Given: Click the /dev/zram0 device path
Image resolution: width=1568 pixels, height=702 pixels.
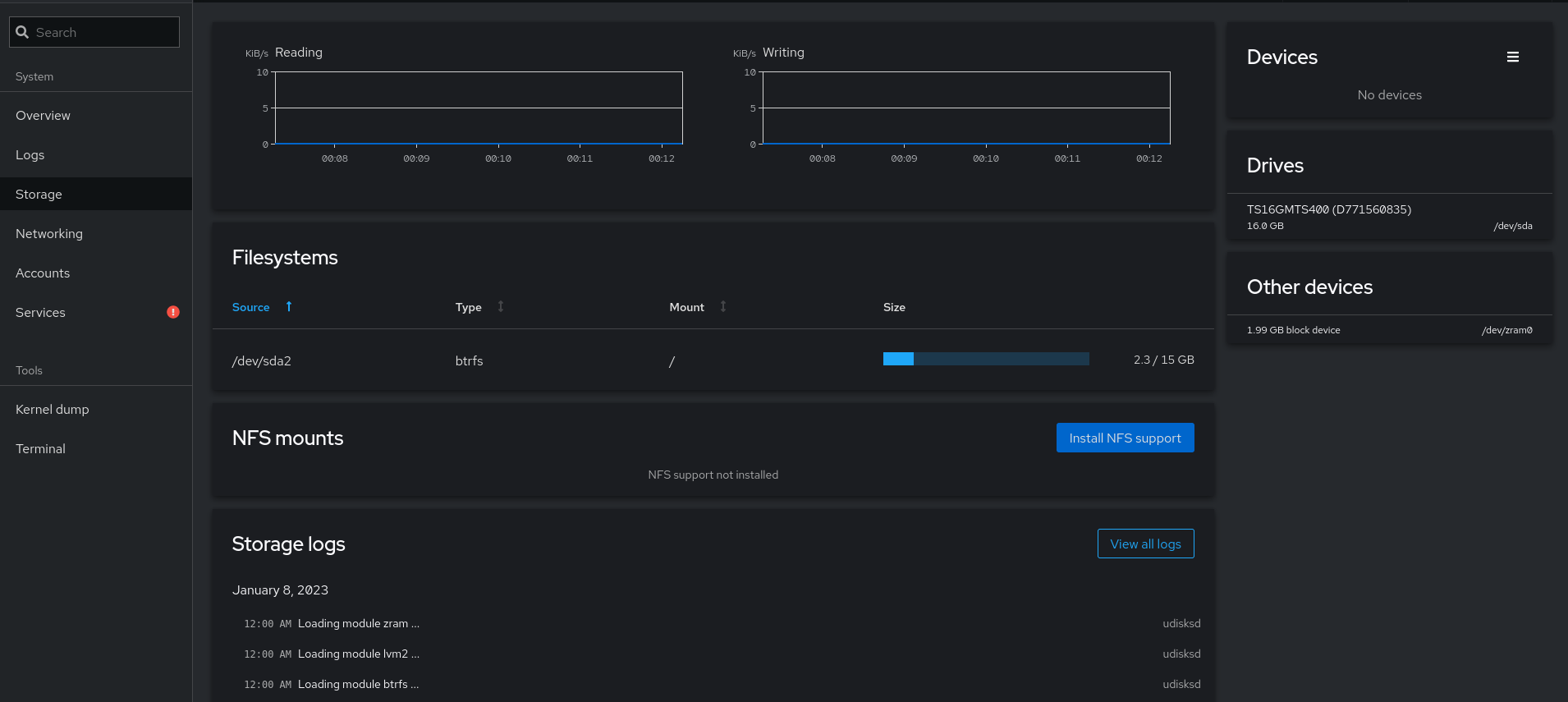Looking at the screenshot, I should click(x=1506, y=330).
